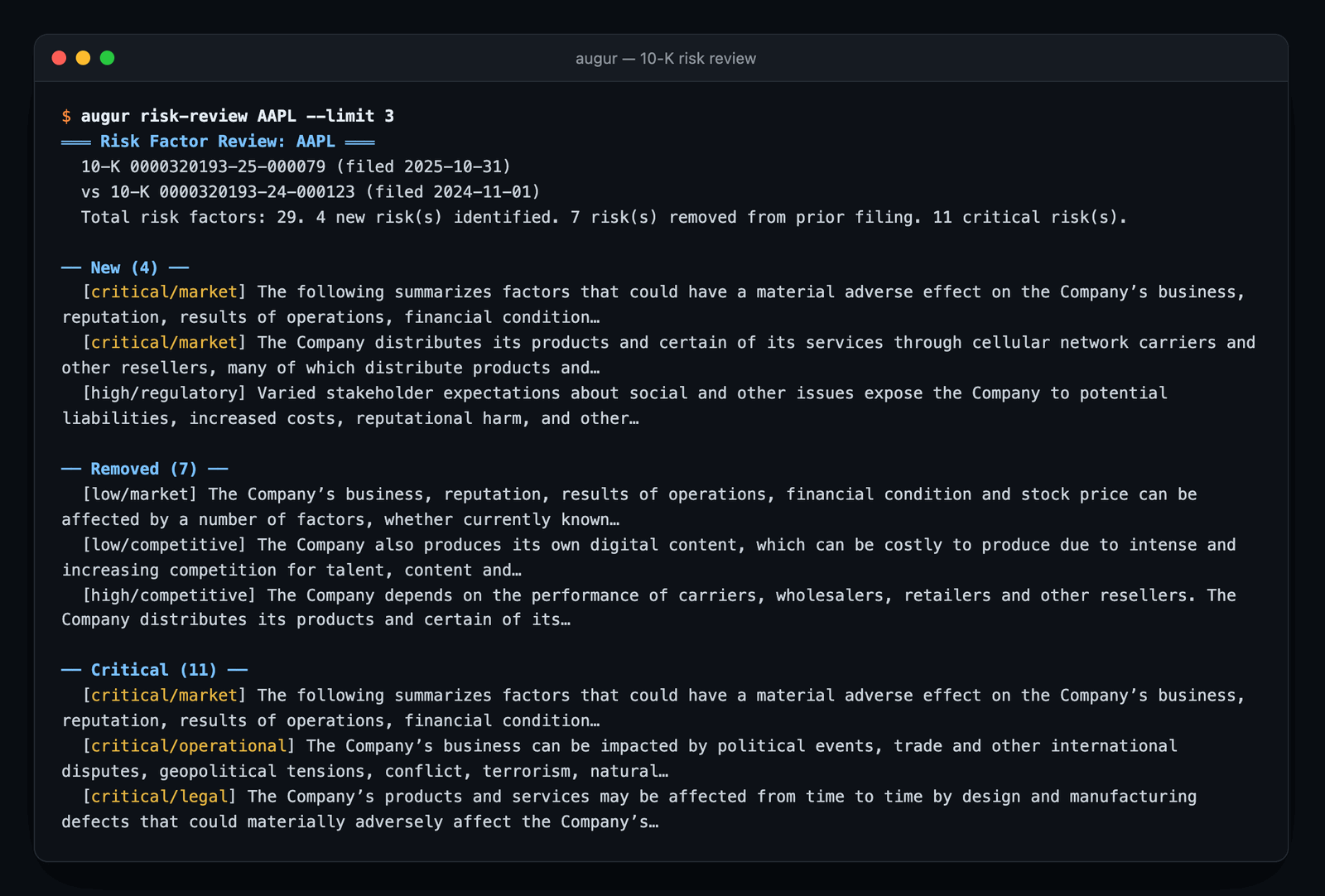Click the 'low/competitive' tag
This screenshot has height=896, width=1325.
(164, 545)
